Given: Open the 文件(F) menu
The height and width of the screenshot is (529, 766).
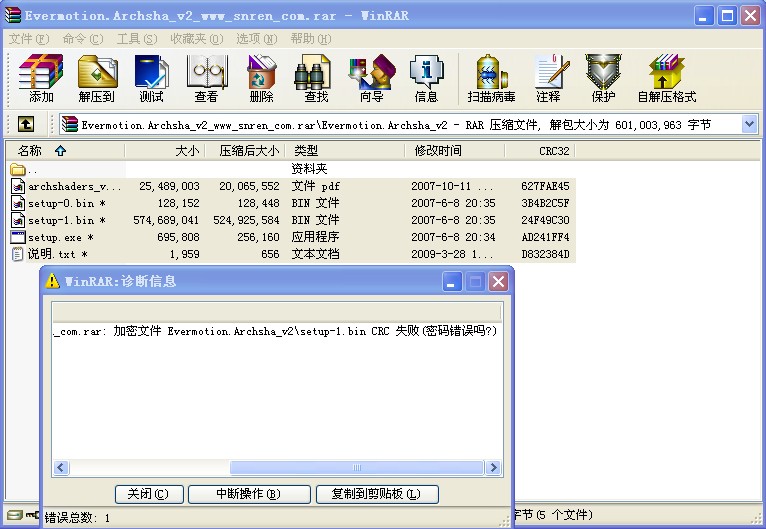Looking at the screenshot, I should click(29, 39).
